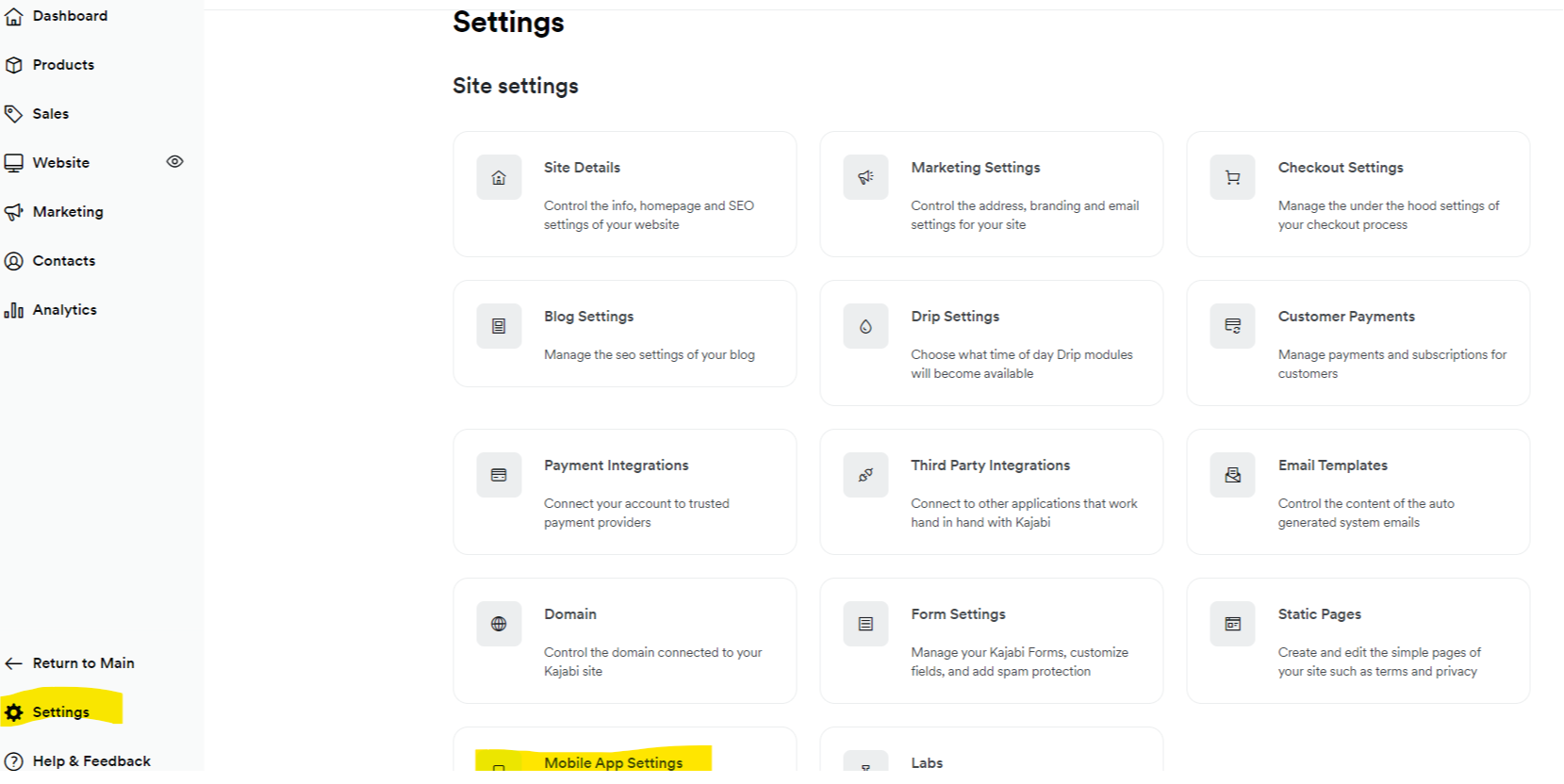This screenshot has height=784, width=1564.
Task: Go to Analytics in the sidebar
Action: pos(64,310)
